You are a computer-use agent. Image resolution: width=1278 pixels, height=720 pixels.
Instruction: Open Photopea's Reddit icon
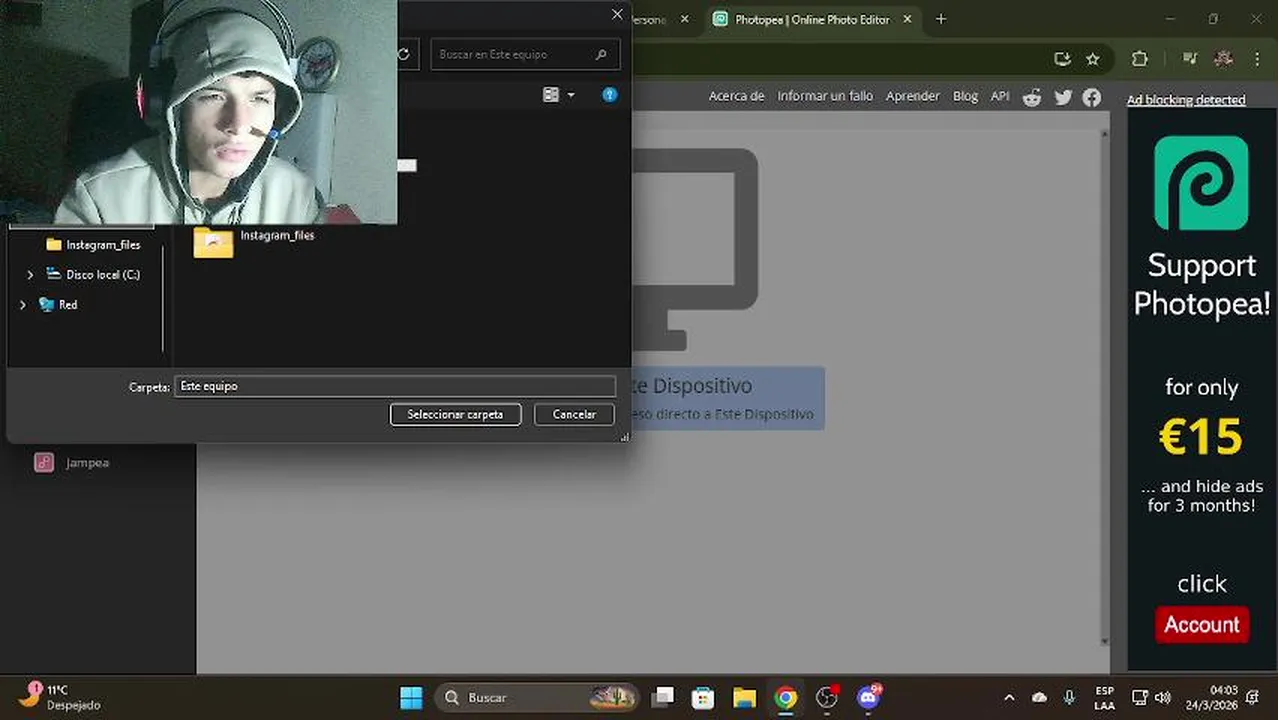pyautogui.click(x=1032, y=97)
